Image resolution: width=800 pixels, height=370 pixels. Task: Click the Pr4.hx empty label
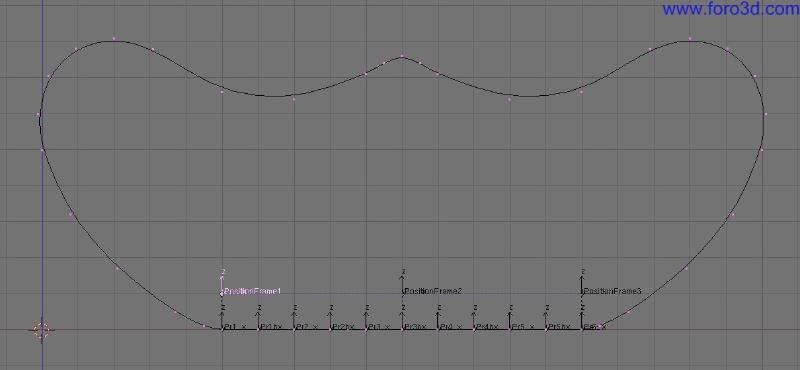[487, 327]
